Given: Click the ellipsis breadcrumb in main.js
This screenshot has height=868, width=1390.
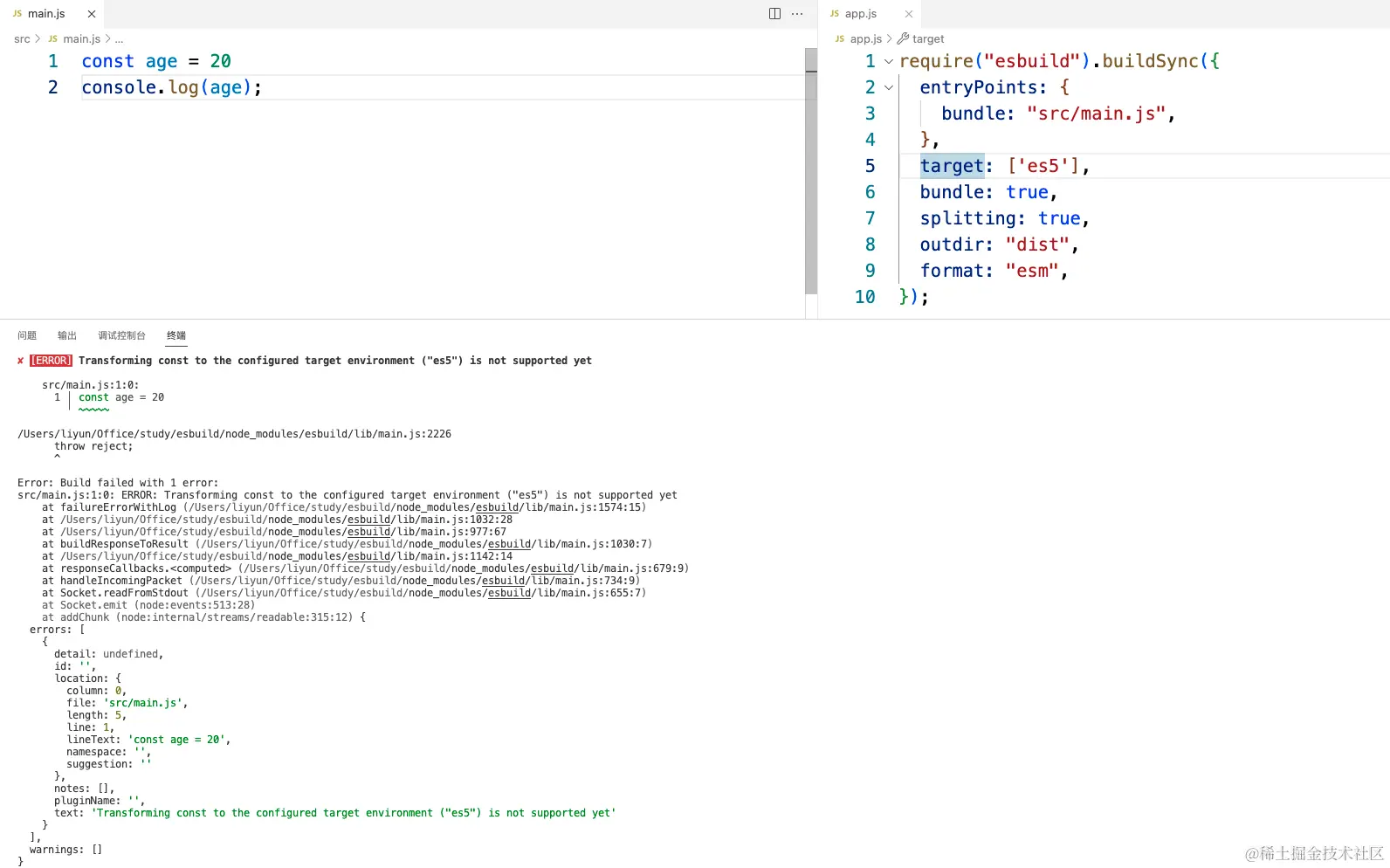Looking at the screenshot, I should click(119, 39).
